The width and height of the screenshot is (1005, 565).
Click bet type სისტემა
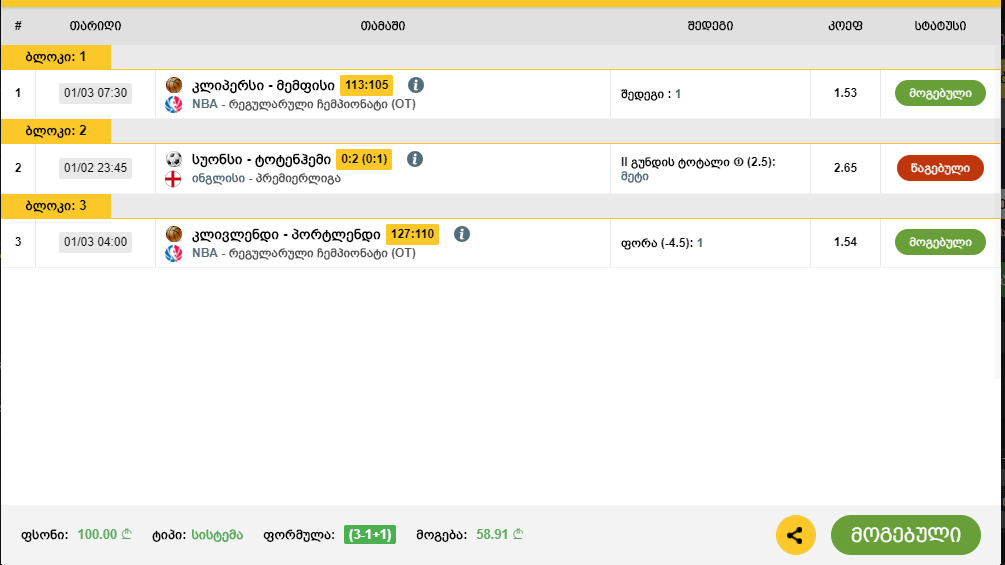point(217,534)
